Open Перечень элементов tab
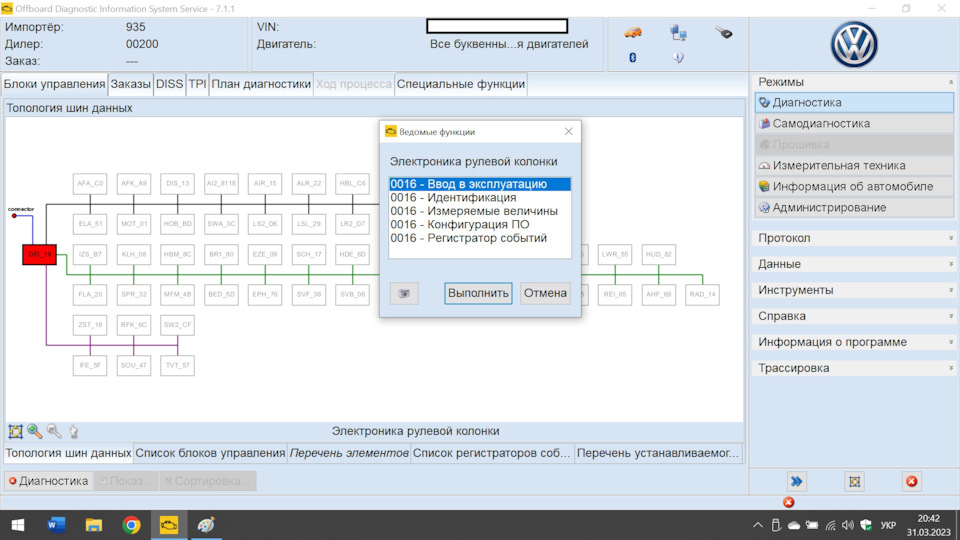This screenshot has height=540, width=960. pos(349,453)
